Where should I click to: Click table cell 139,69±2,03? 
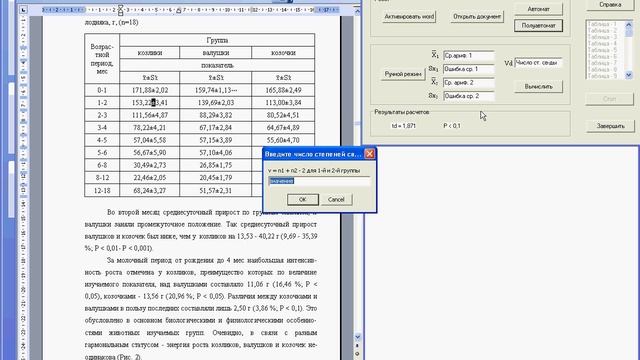pos(216,103)
